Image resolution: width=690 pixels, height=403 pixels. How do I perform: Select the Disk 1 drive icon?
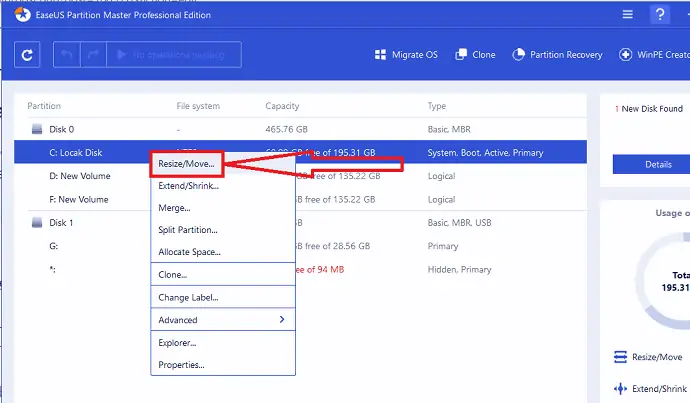[x=37, y=223]
